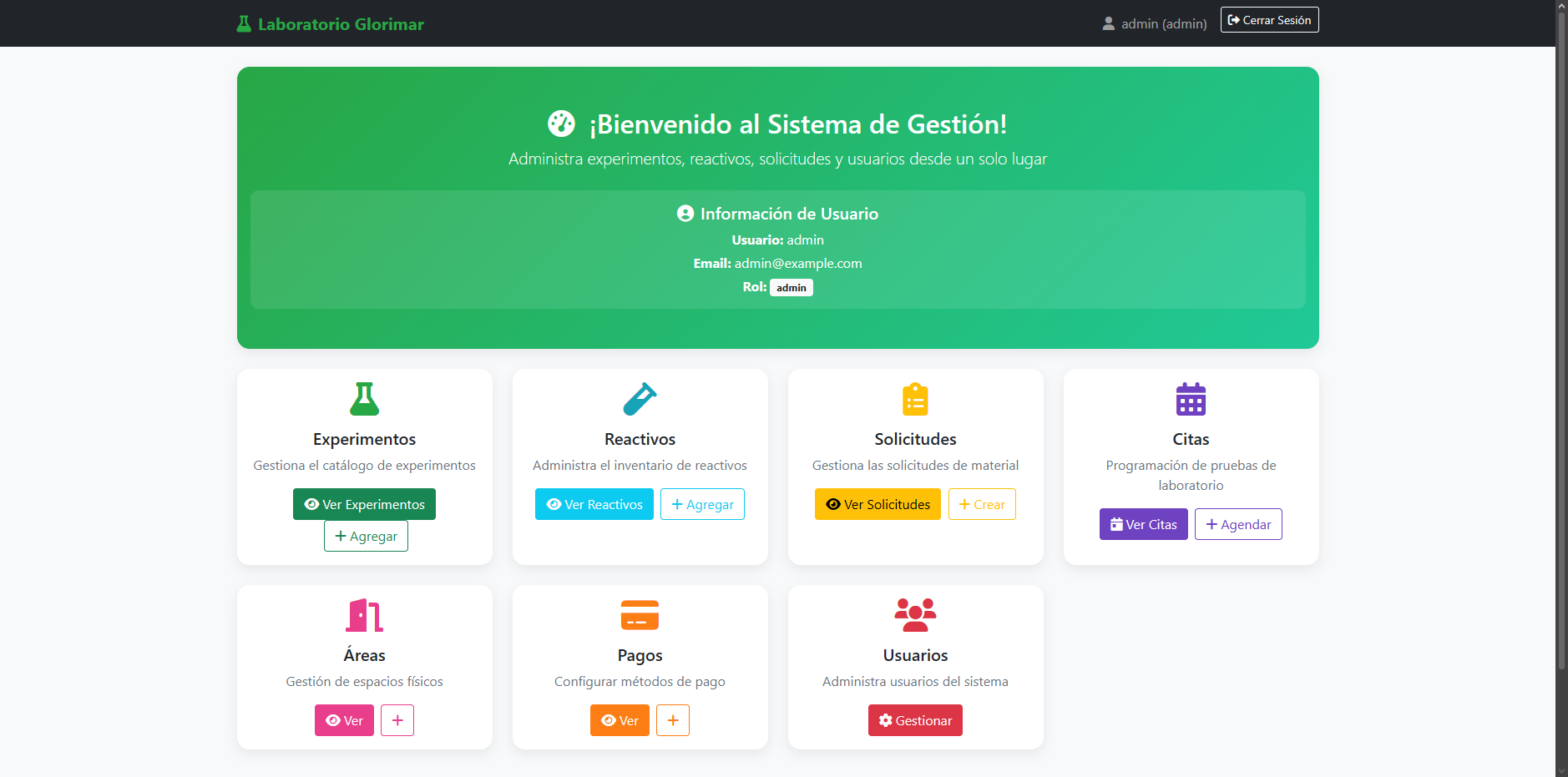Open the Ver Experimentos list
The image size is (1568, 777).
(365, 504)
